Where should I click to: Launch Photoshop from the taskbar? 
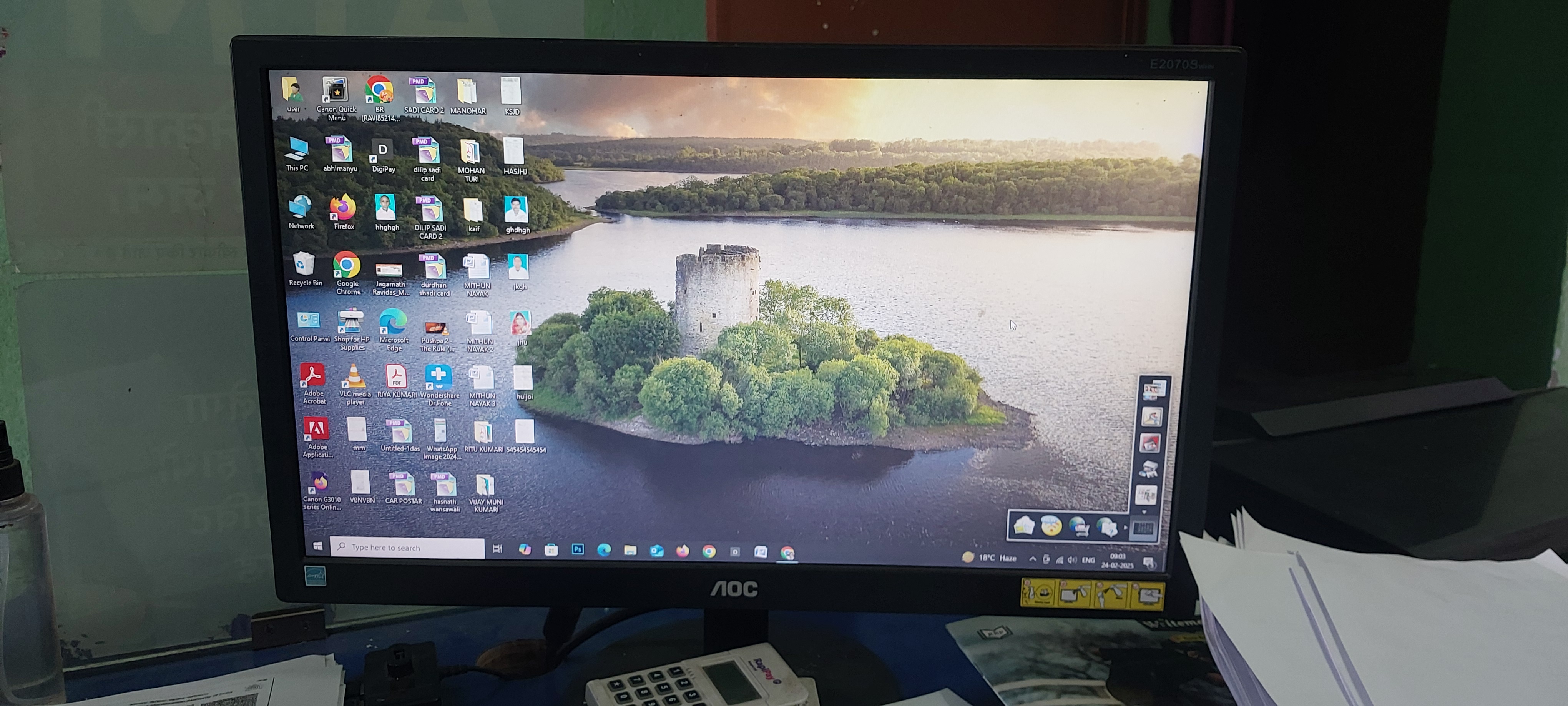[578, 550]
